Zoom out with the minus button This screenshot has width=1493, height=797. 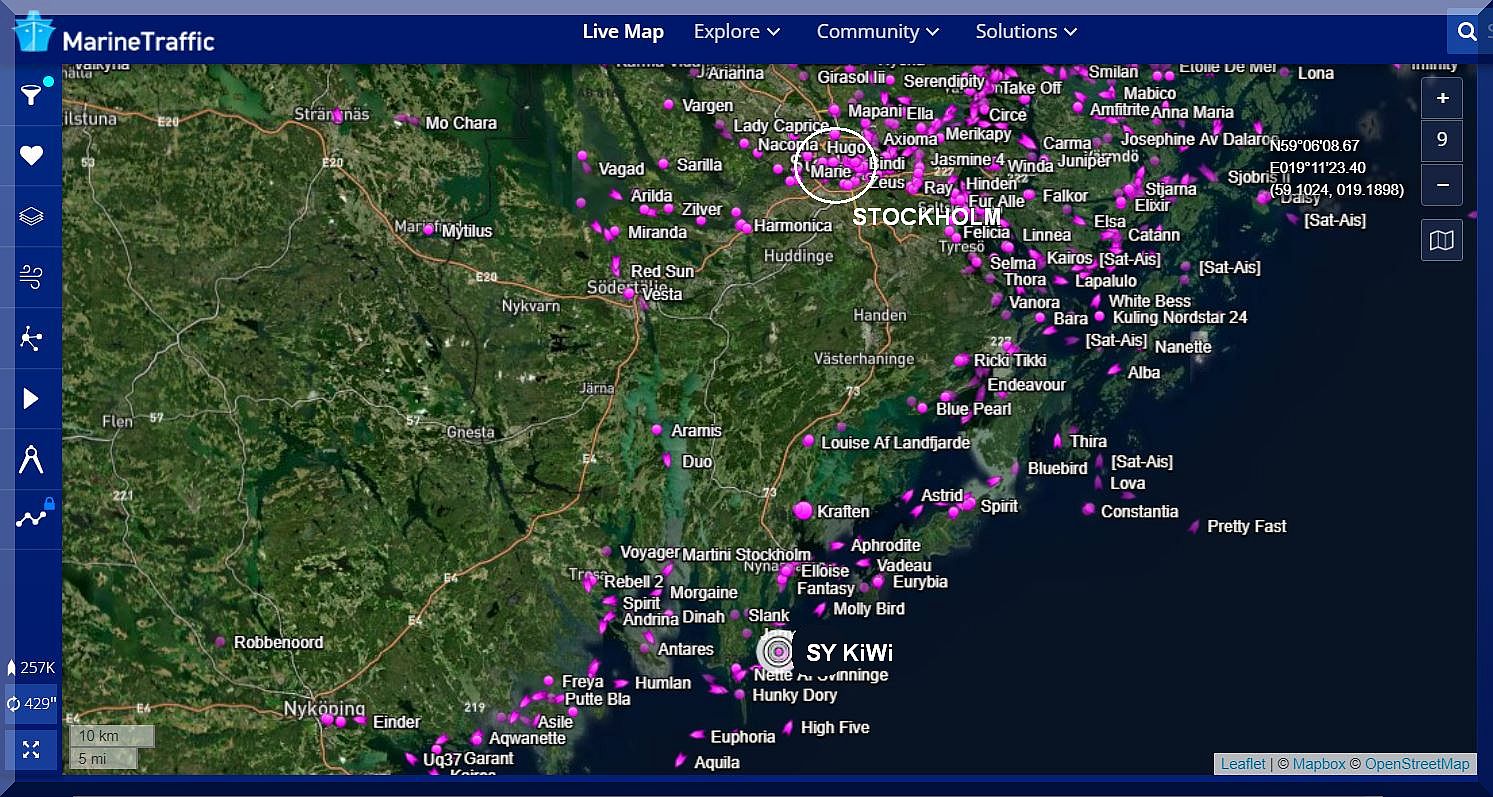tap(1442, 185)
